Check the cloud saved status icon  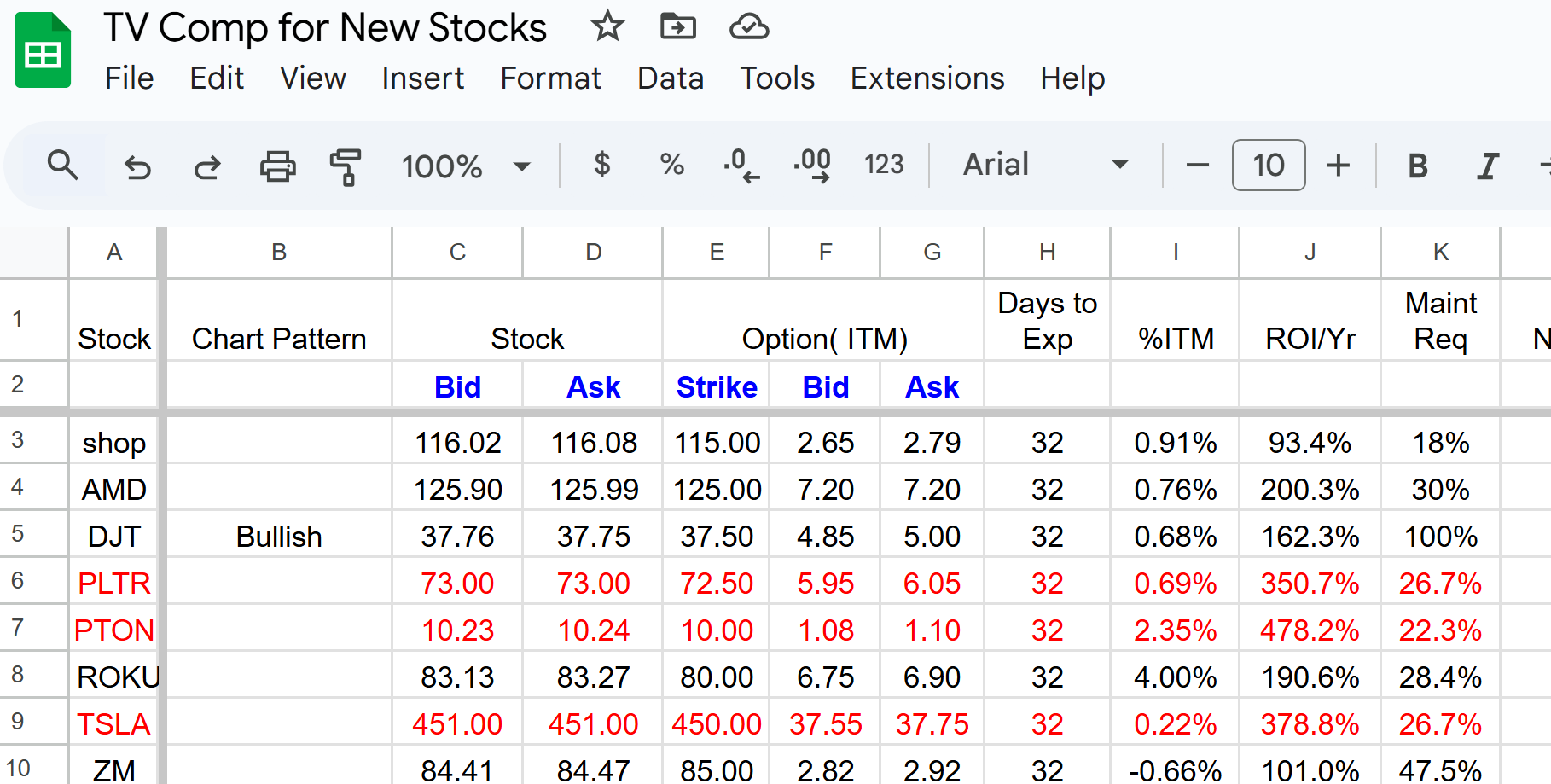click(749, 26)
